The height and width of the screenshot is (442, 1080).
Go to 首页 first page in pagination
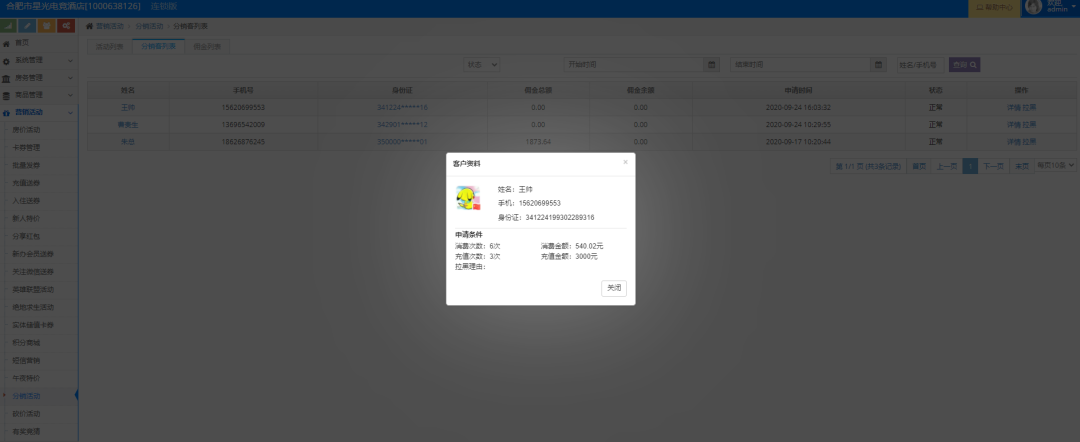[919, 166]
